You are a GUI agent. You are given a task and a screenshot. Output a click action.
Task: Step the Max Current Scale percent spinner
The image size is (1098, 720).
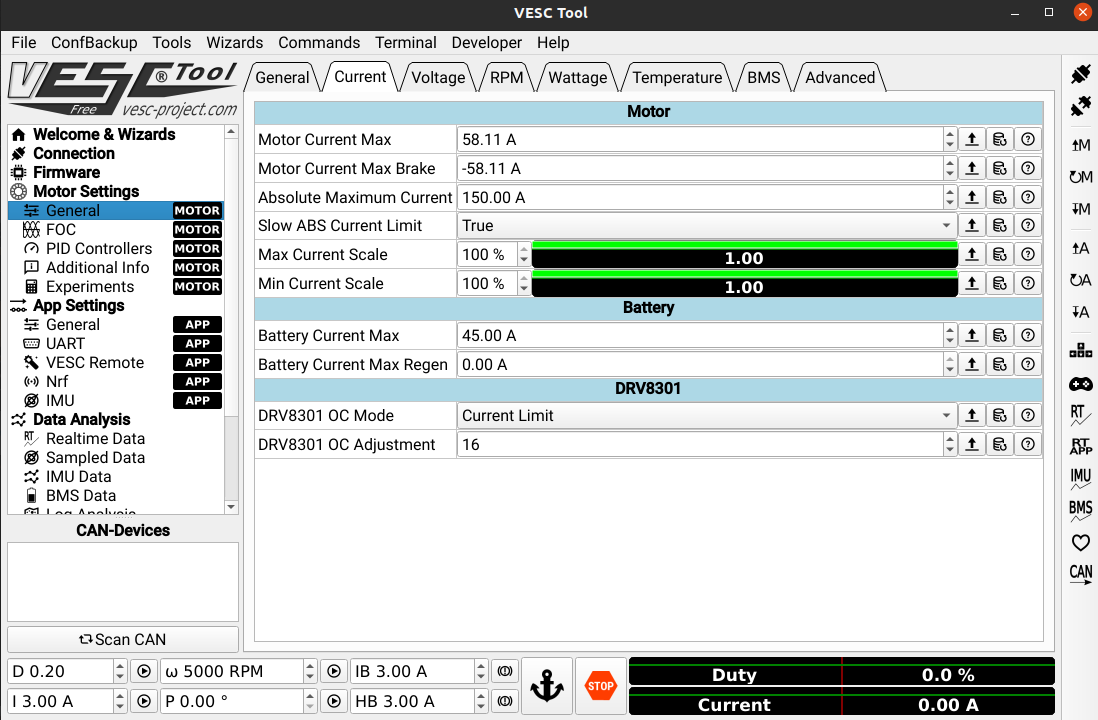click(524, 254)
